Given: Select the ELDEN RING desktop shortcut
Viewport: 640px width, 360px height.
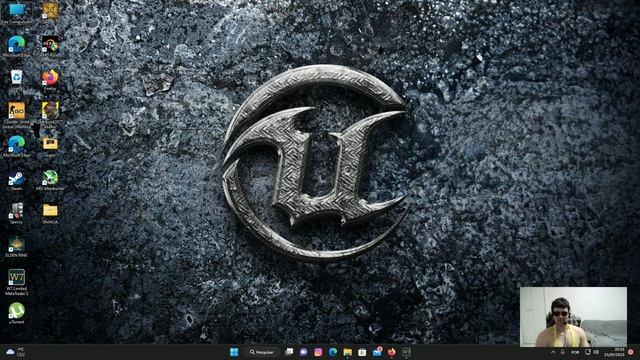Looking at the screenshot, I should click(x=16, y=247).
